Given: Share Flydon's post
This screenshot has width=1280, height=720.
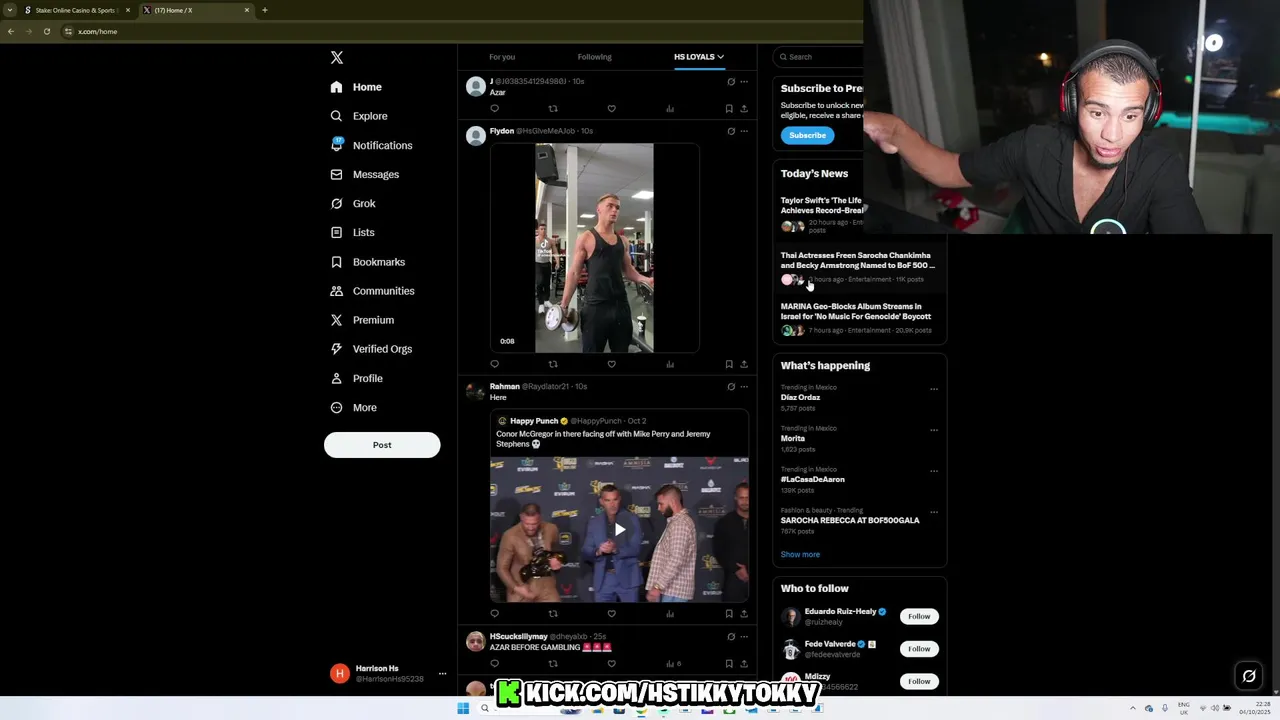Looking at the screenshot, I should tap(744, 364).
